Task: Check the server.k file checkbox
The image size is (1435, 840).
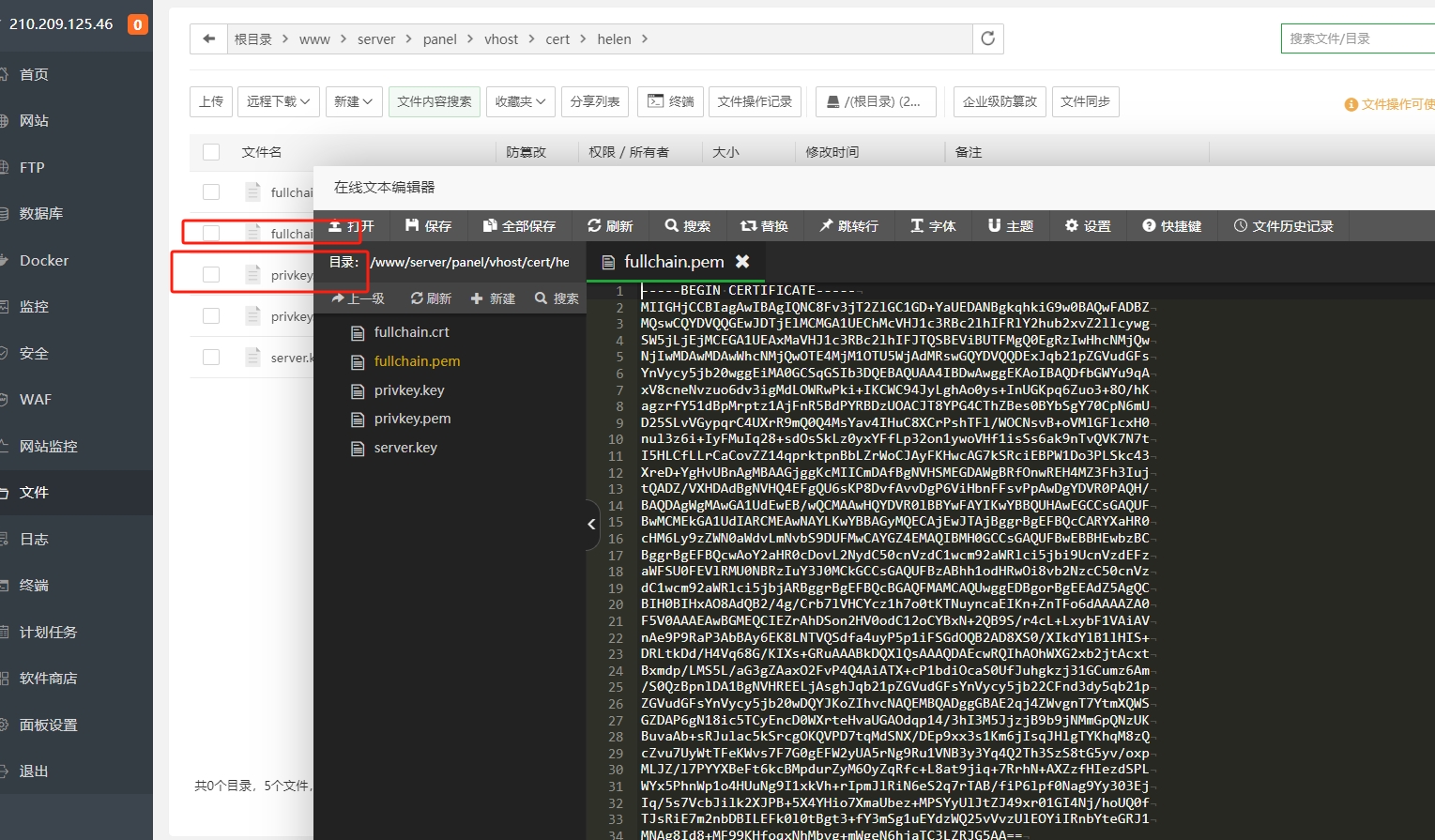Action: (210, 357)
